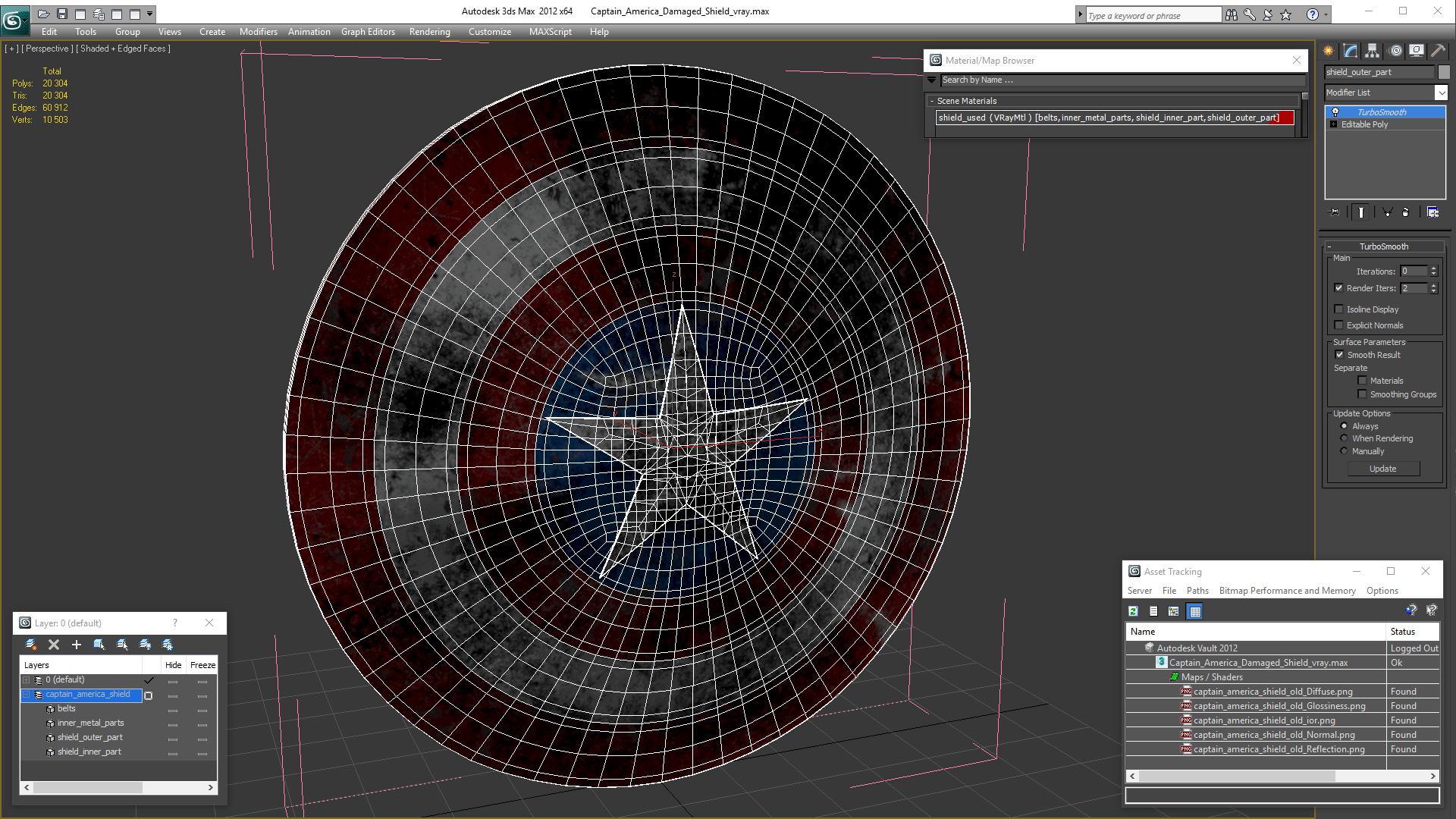Open the Motion command panel tab

click(1395, 51)
